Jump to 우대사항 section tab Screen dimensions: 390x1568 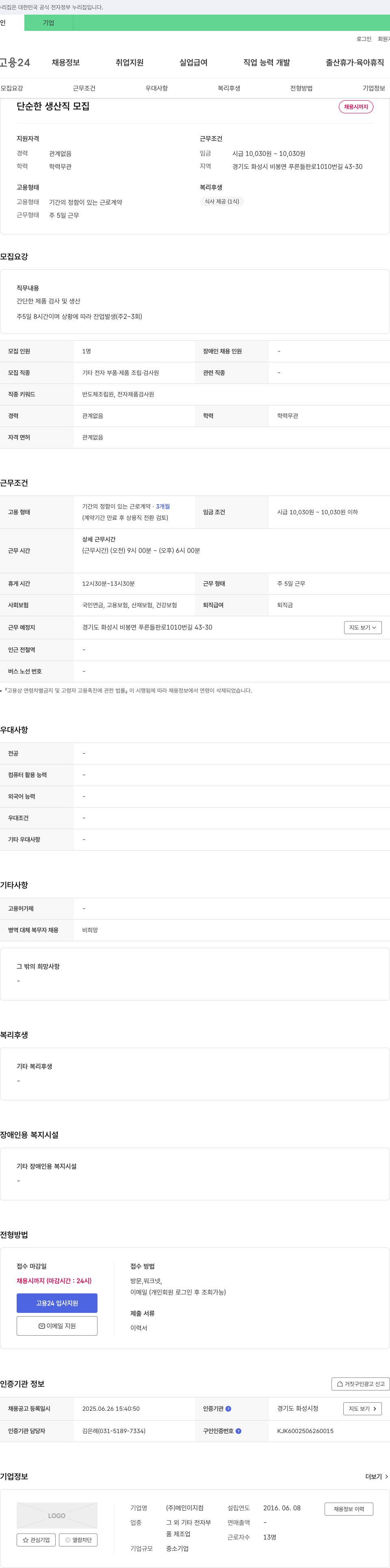(156, 88)
